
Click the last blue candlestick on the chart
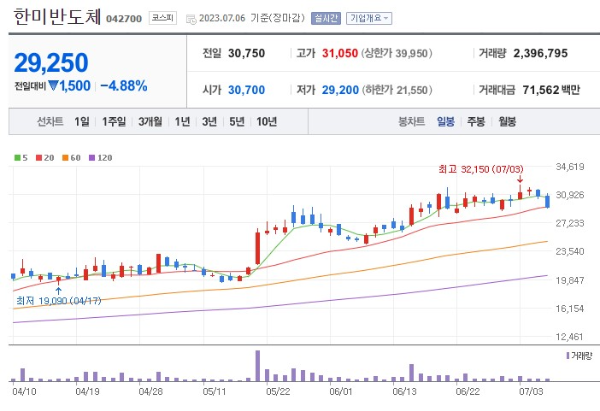[x=548, y=201]
